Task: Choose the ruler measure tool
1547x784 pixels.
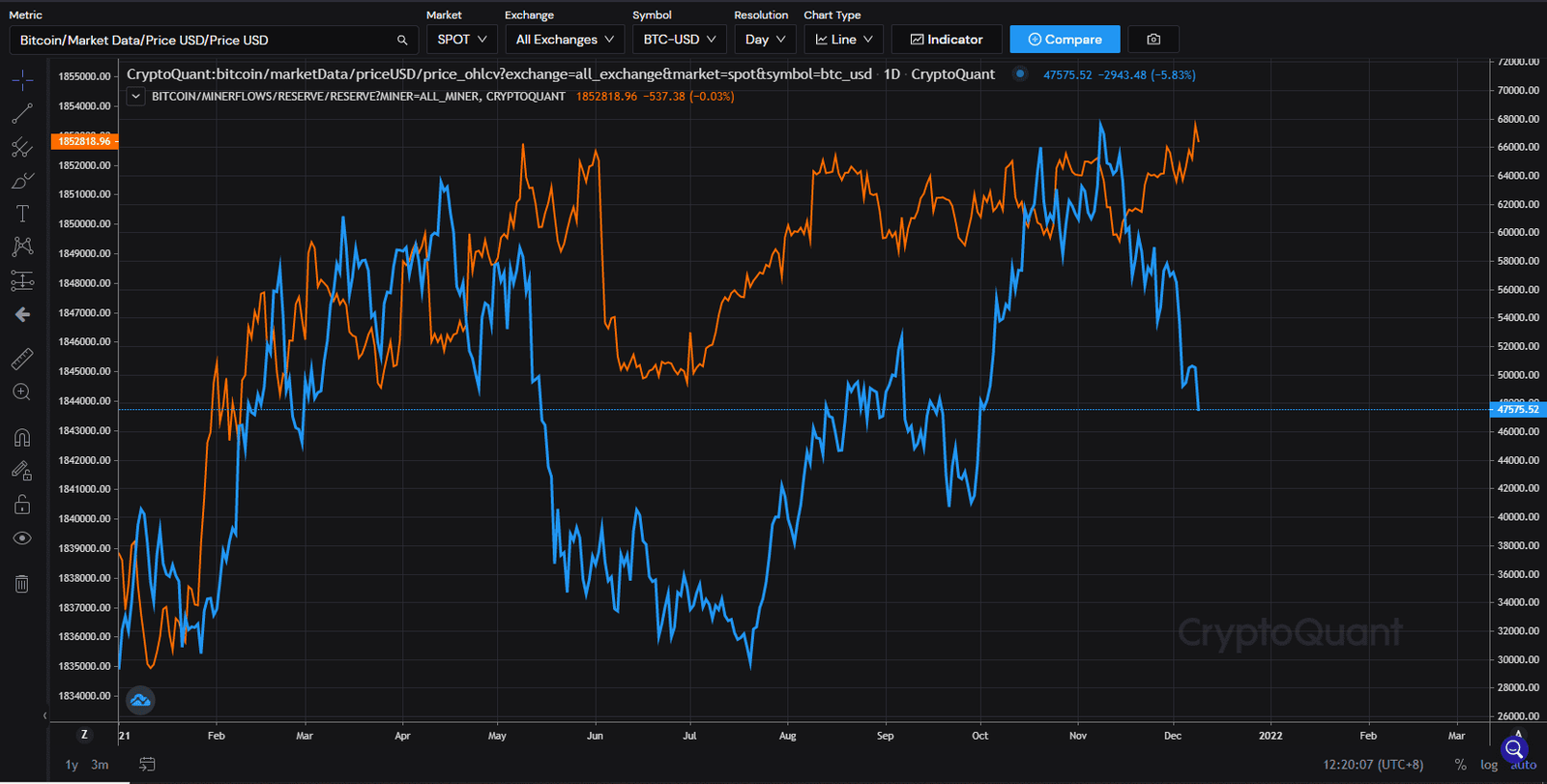Action: point(22,359)
